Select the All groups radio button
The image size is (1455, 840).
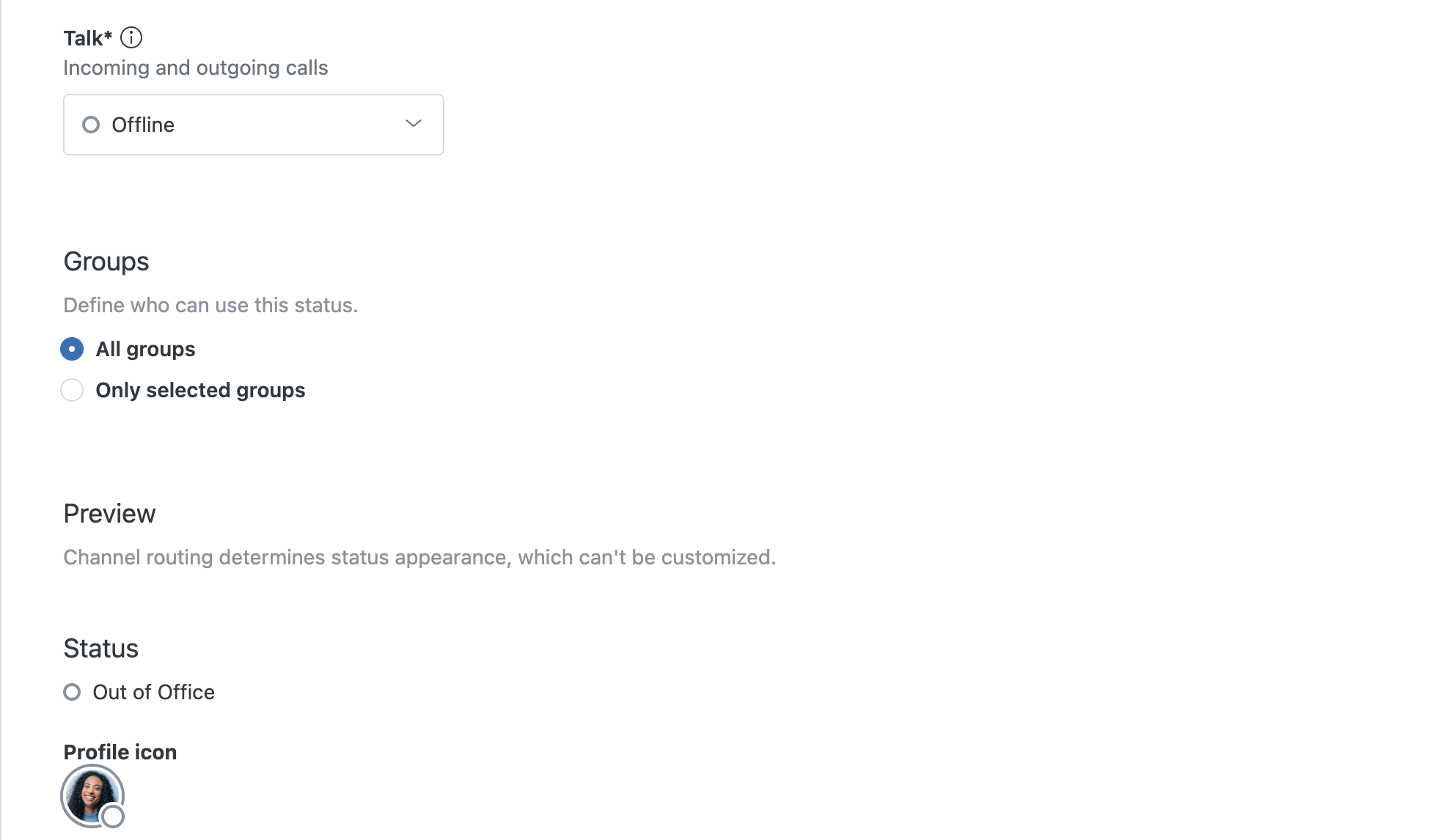click(72, 349)
